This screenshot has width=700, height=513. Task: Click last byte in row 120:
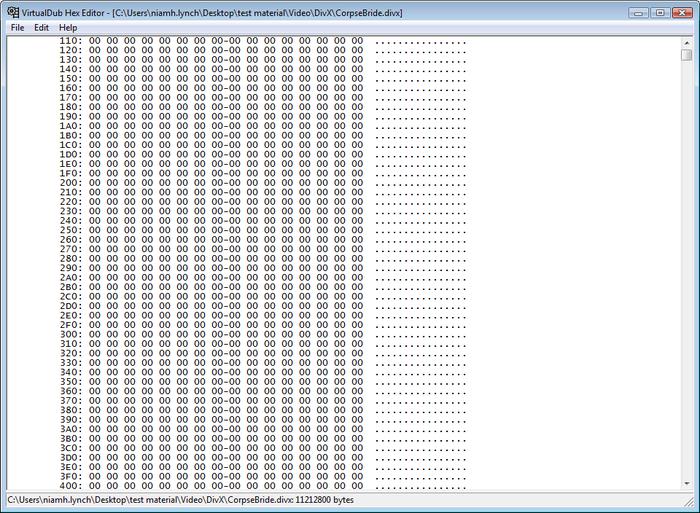357,50
